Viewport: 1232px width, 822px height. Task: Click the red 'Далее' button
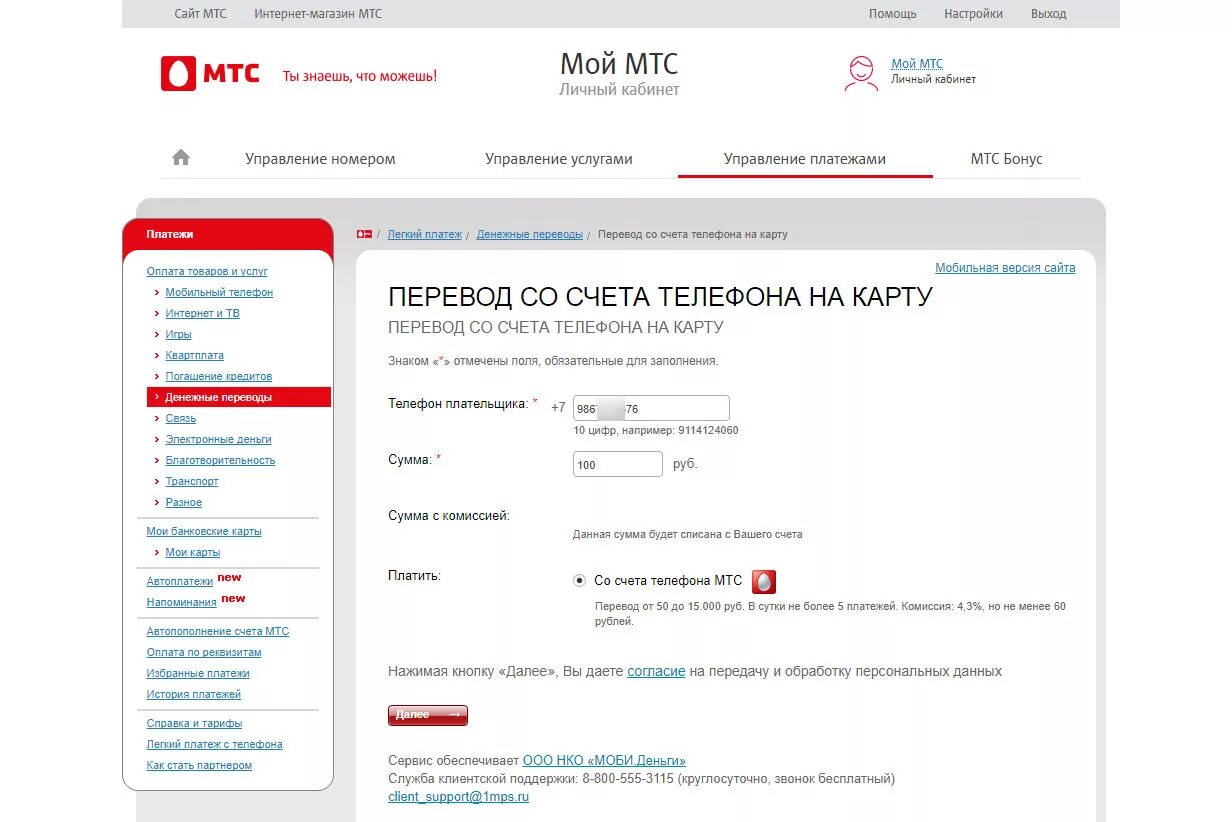[428, 715]
